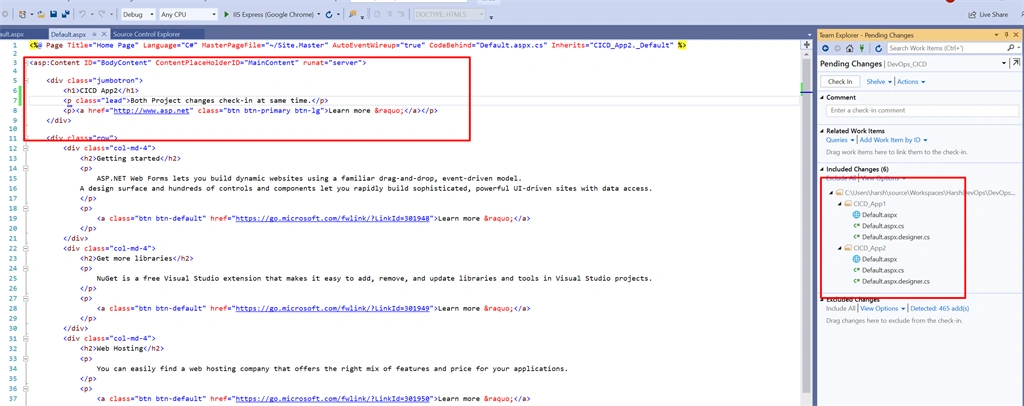Click Manage Connections plug icon

[x=861, y=48]
